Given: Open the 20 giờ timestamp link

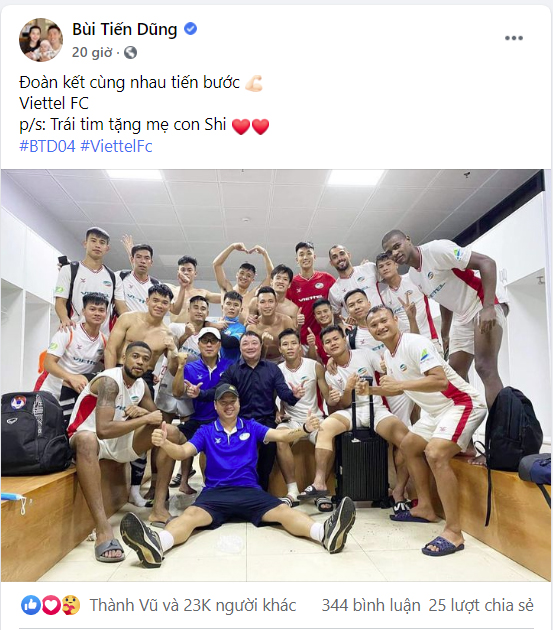Looking at the screenshot, I should [x=92, y=52].
